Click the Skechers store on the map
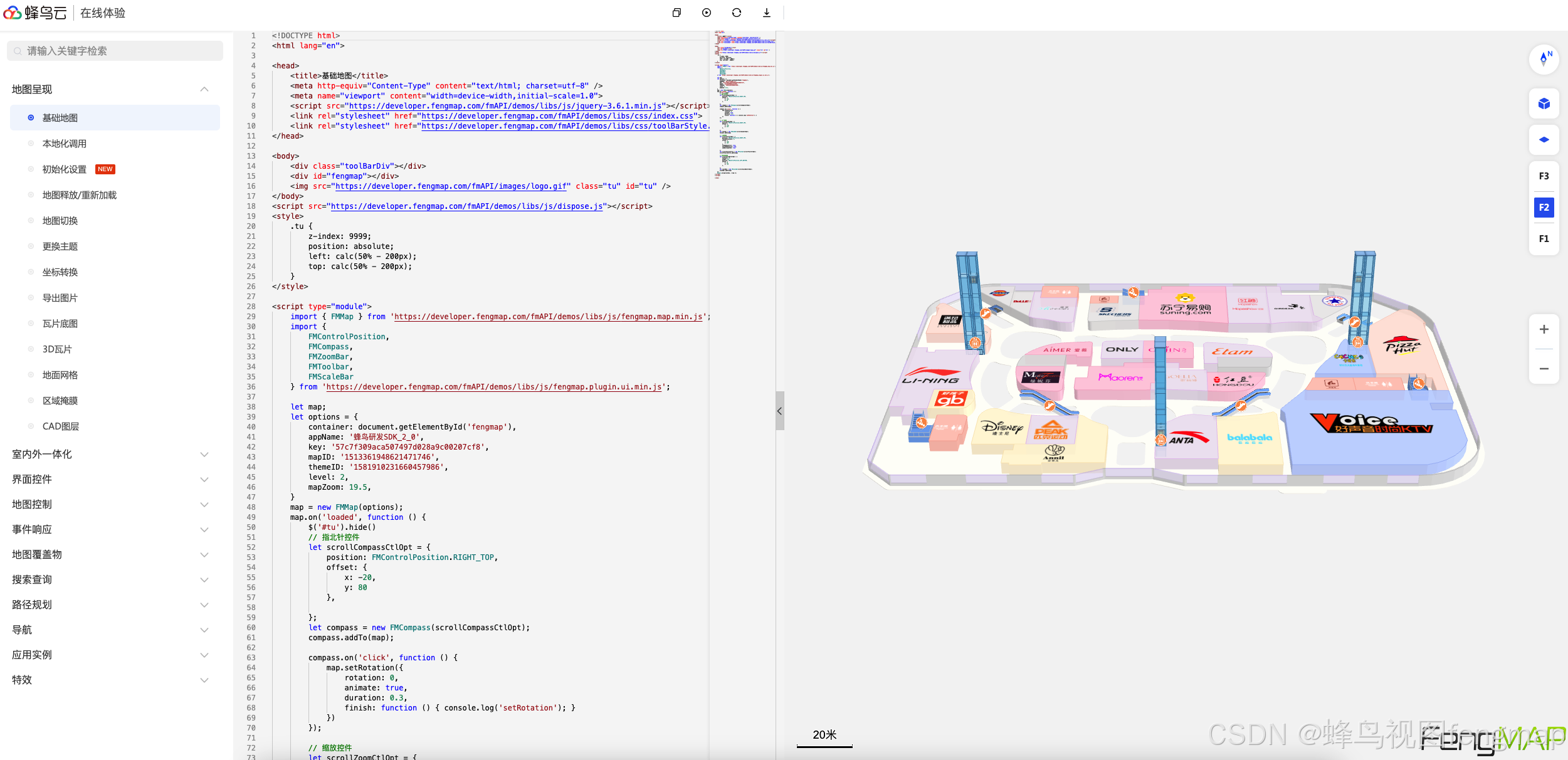The height and width of the screenshot is (760, 1568). 1114,312
